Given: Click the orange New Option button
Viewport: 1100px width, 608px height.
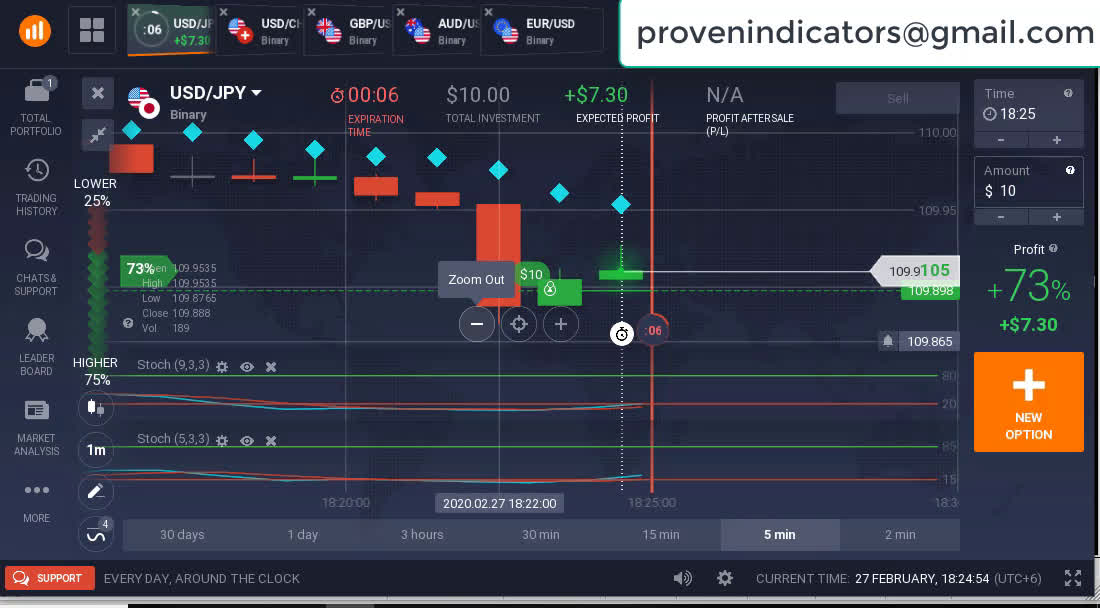Looking at the screenshot, I should (1028, 402).
